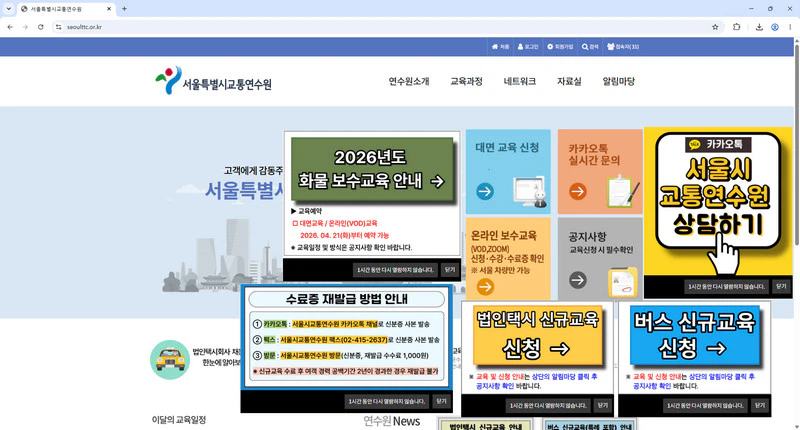Tick 1시간 동안 다시 열람하지 않습니다 on 버스 신규교육 popup

click(705, 406)
